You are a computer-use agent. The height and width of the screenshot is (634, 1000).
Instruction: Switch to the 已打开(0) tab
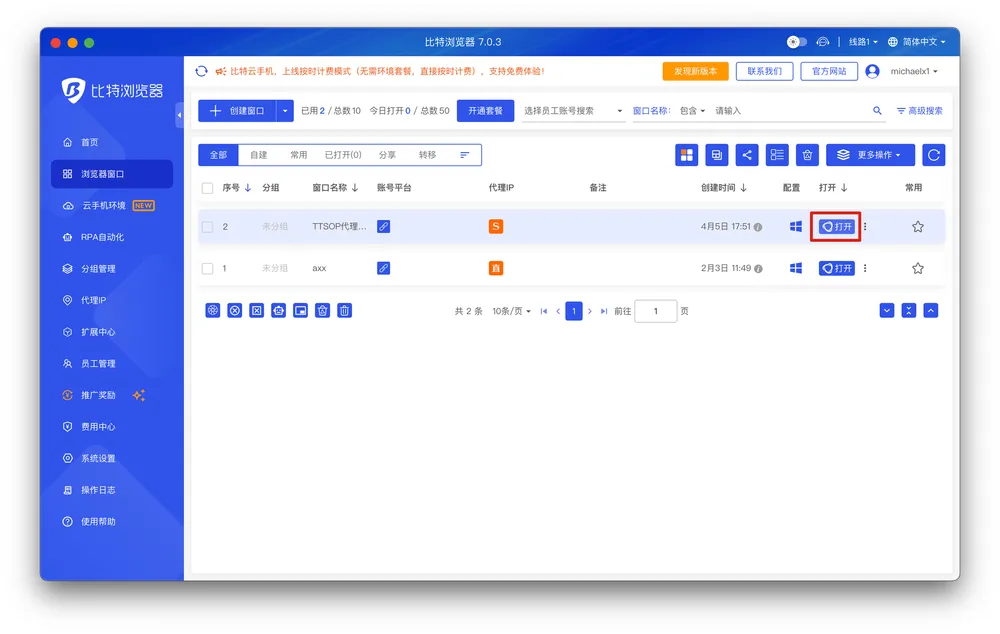343,155
